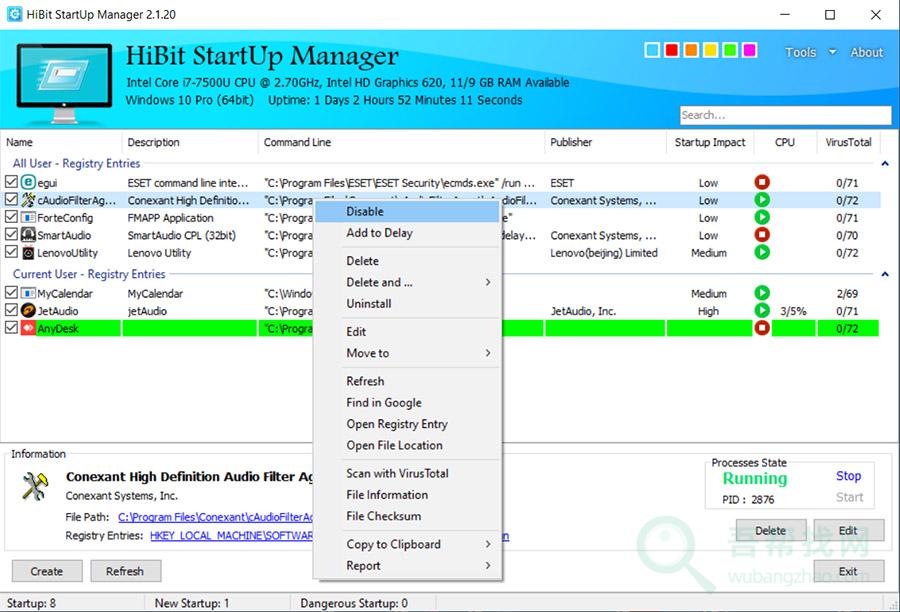The image size is (900, 612).
Task: Uncheck the MyCalendar startup checkbox
Action: pyautogui.click(x=11, y=294)
